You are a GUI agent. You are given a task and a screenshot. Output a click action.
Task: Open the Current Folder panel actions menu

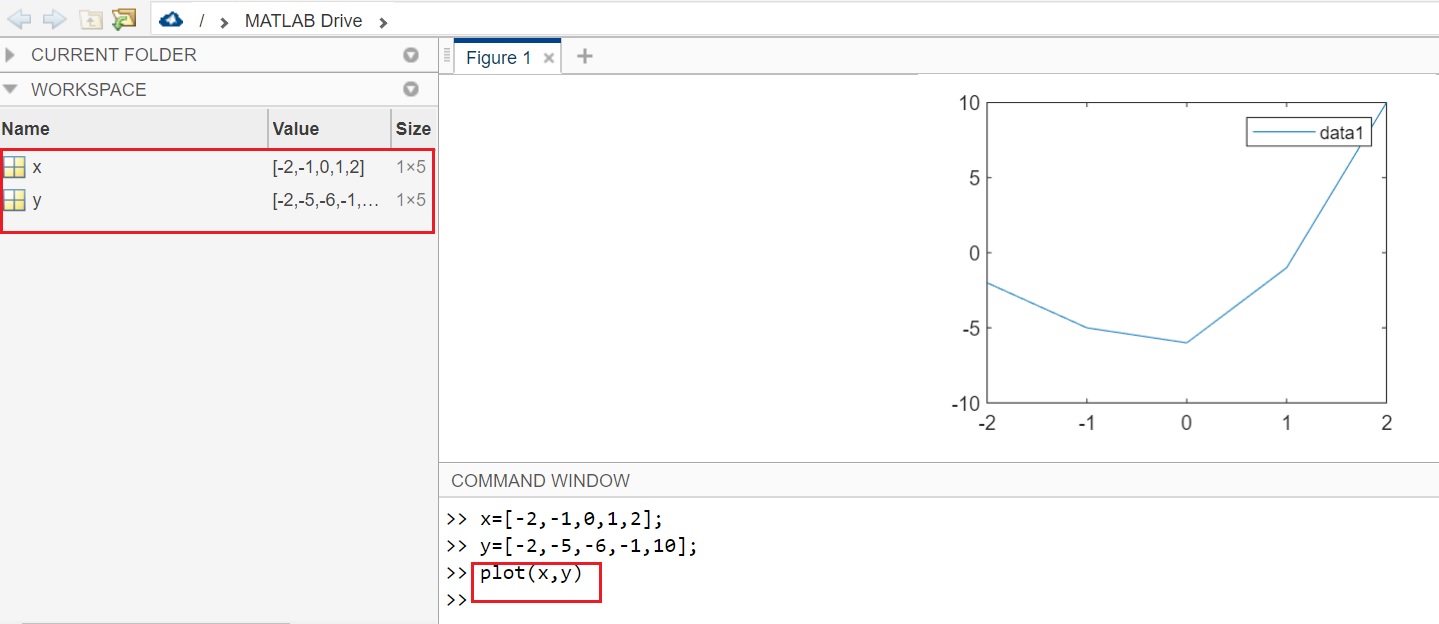(410, 55)
